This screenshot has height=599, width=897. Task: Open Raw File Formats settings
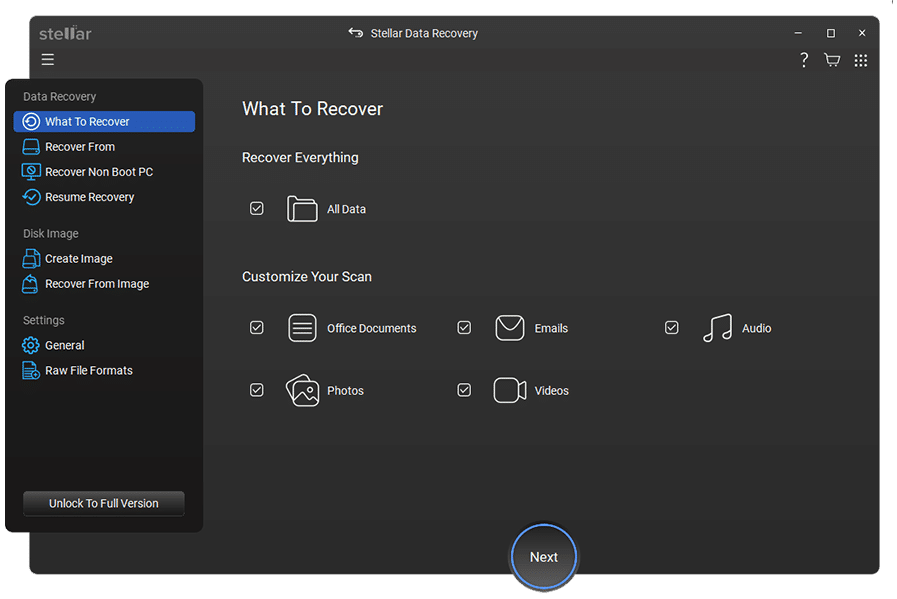[x=88, y=371]
